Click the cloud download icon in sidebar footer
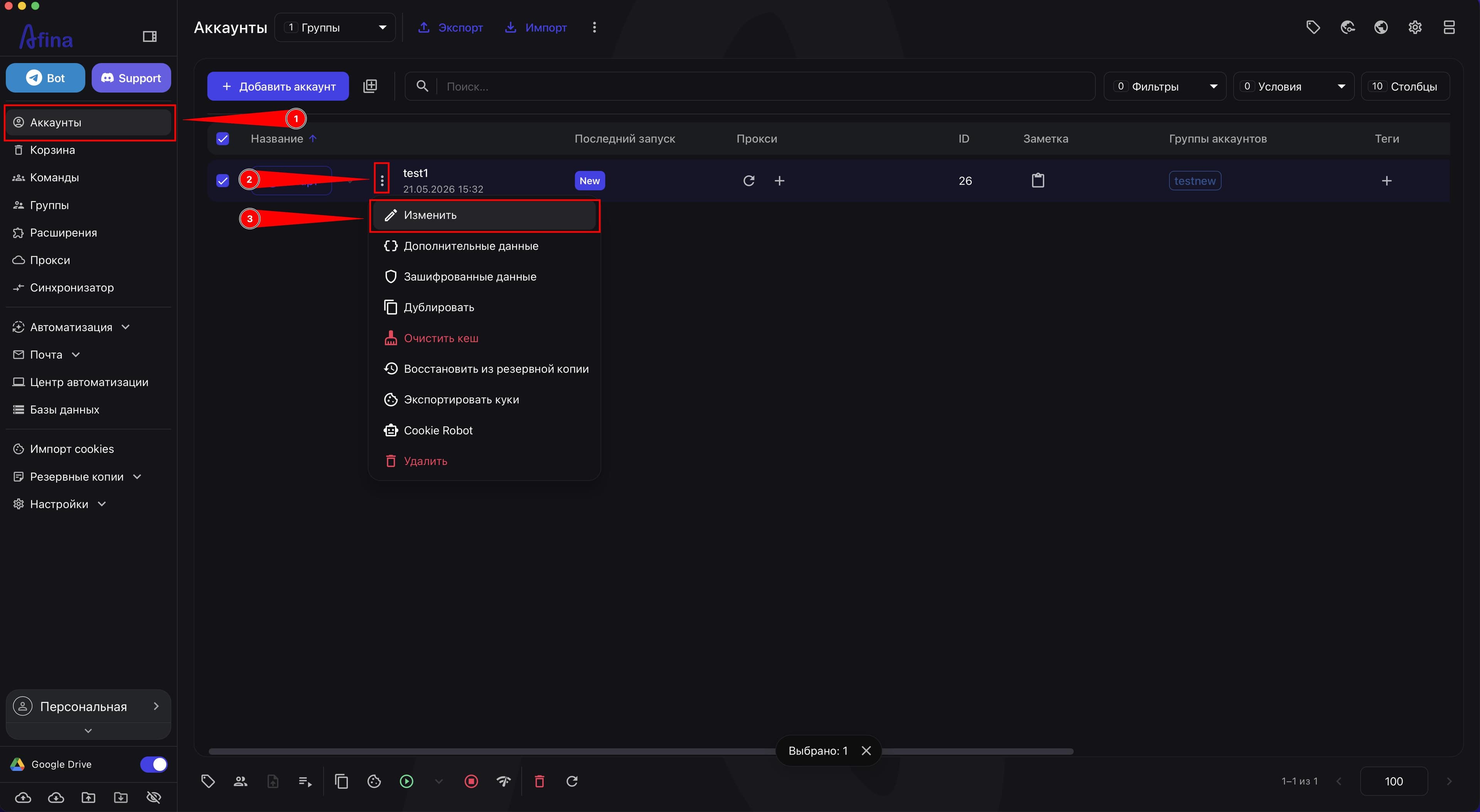This screenshot has width=1480, height=812. pyautogui.click(x=56, y=798)
